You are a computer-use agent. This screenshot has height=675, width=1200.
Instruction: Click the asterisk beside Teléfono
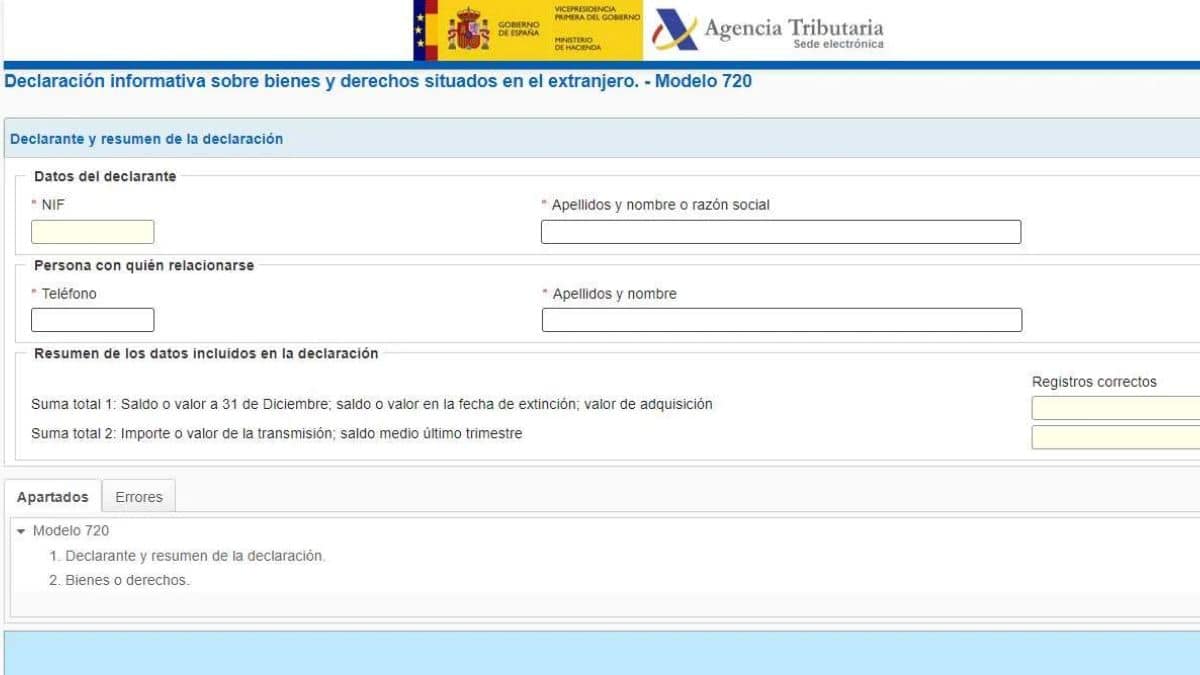pos(33,293)
